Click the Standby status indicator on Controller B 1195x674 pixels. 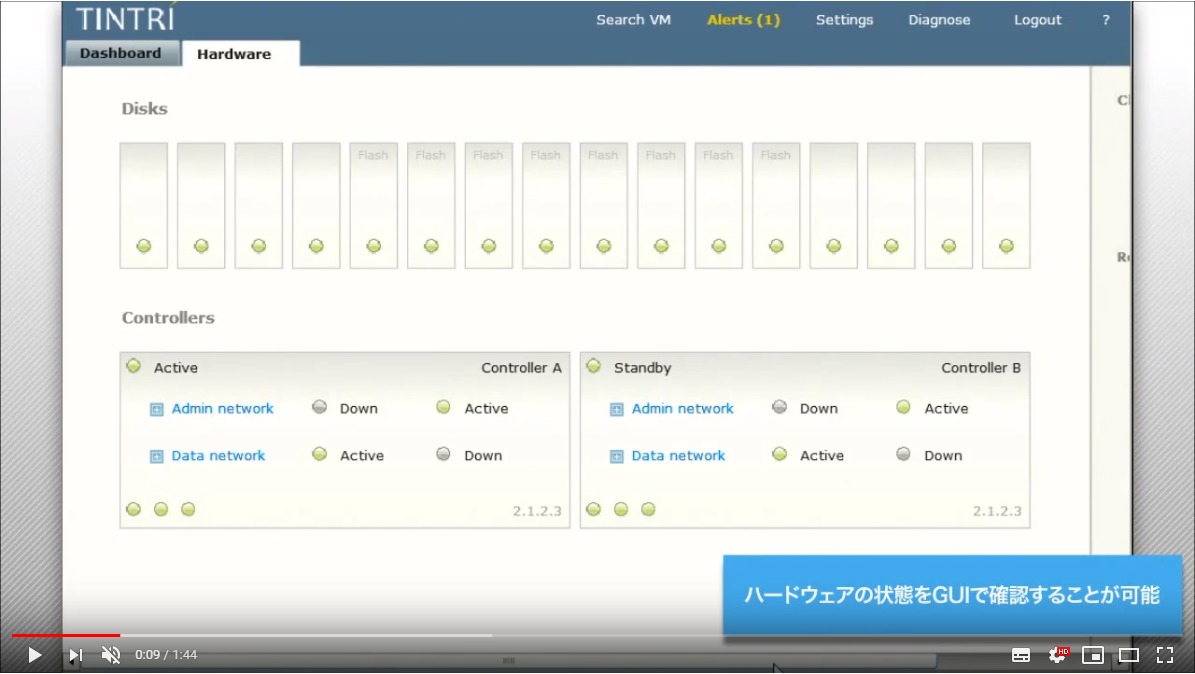point(593,366)
